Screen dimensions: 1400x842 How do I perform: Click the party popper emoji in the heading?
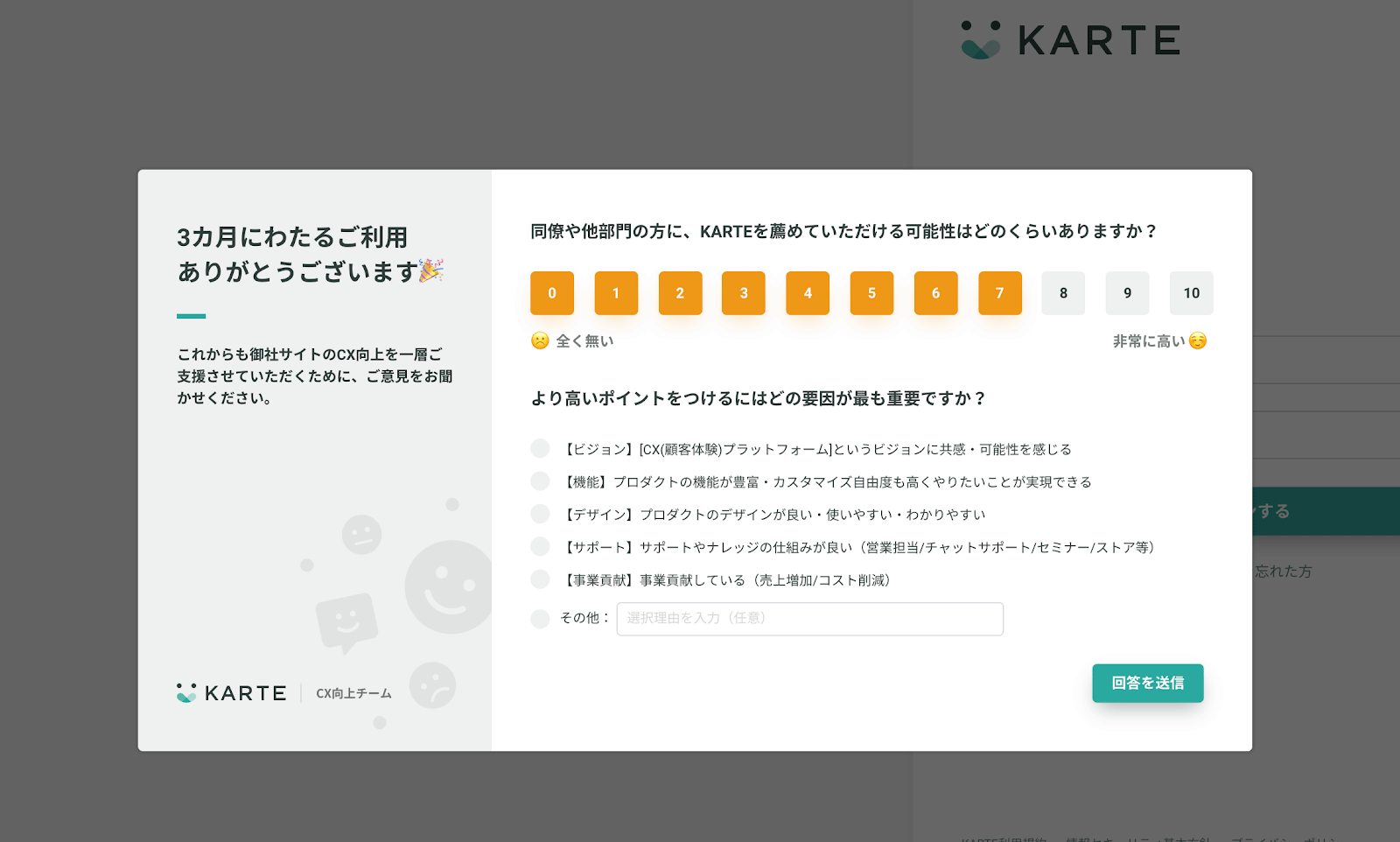430,270
